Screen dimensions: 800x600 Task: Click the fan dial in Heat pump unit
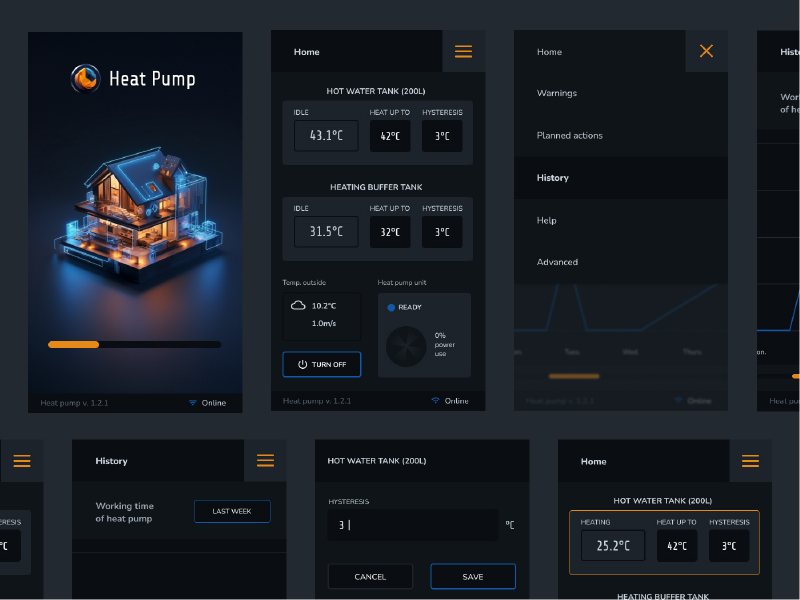tap(407, 346)
